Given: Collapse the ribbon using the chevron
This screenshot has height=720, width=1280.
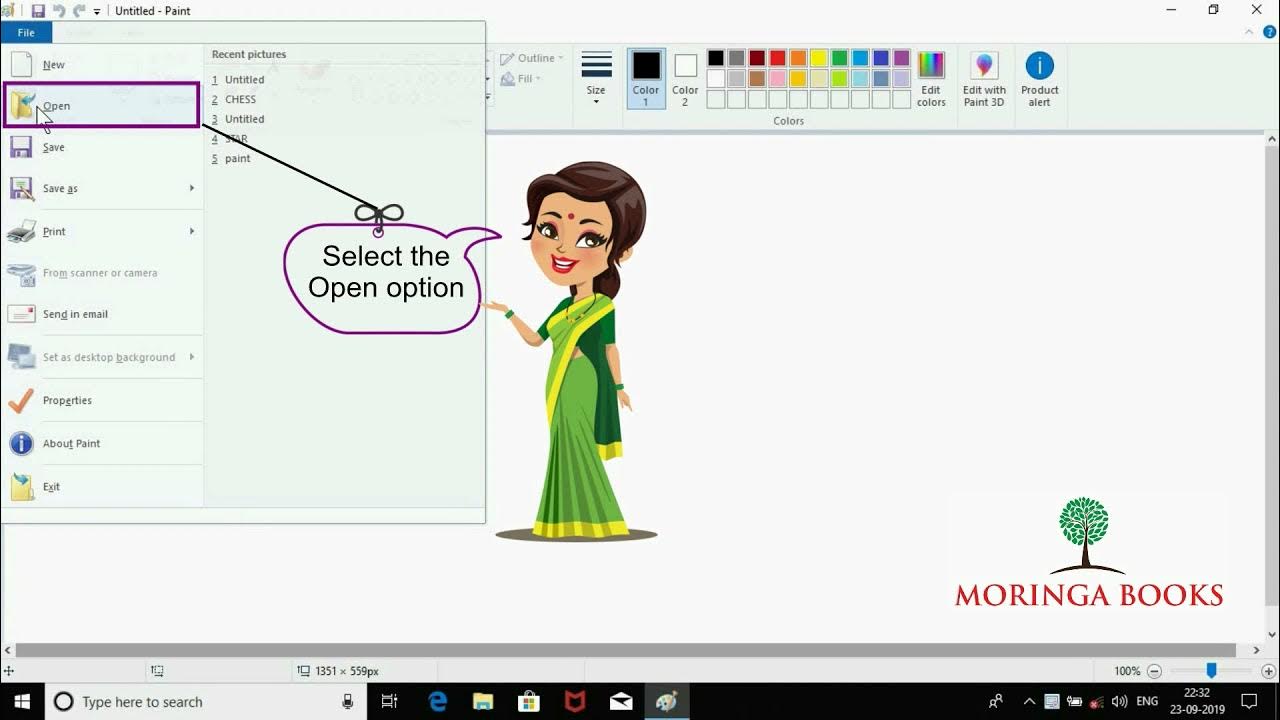Looking at the screenshot, I should tap(1249, 32).
